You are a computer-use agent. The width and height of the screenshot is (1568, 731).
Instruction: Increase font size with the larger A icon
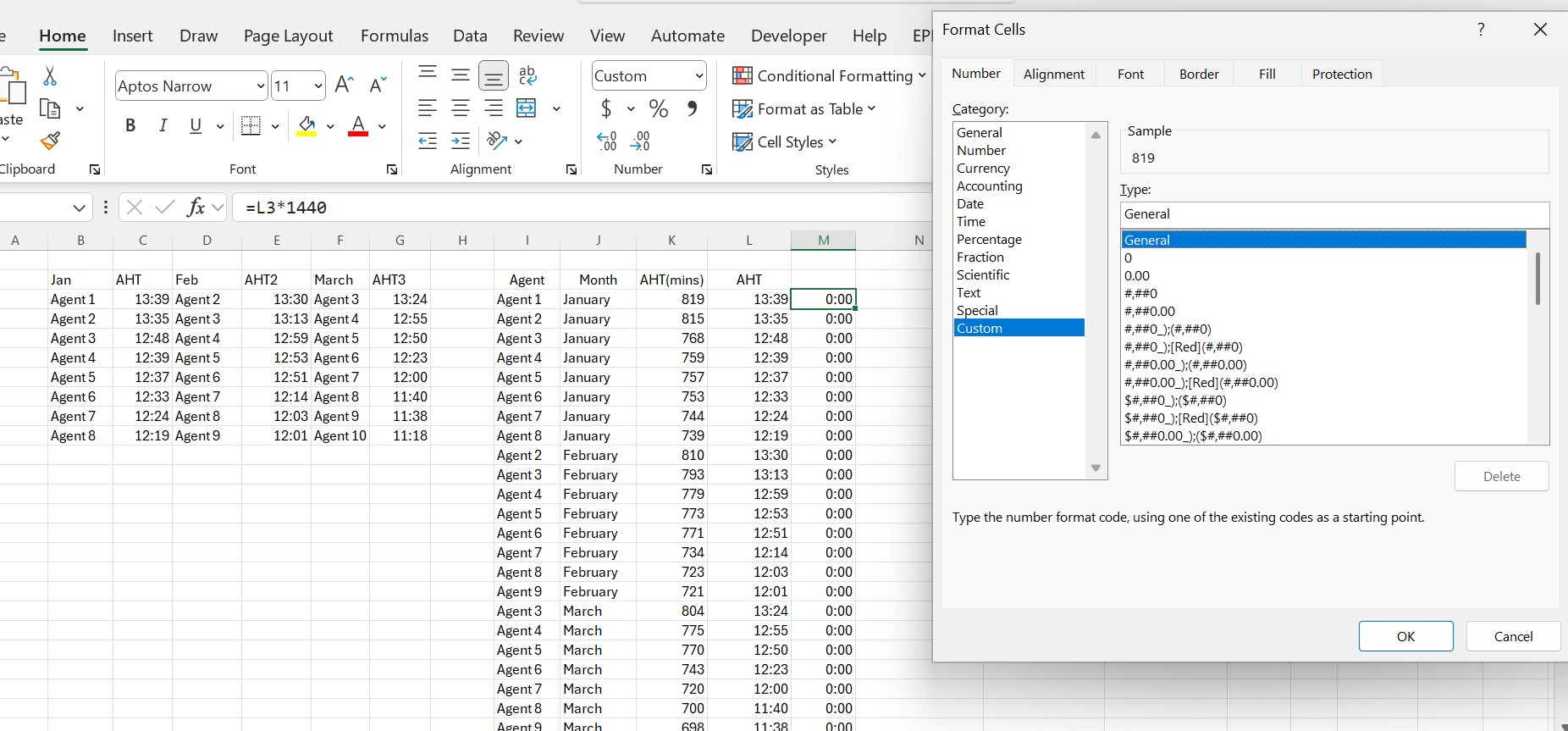click(344, 85)
